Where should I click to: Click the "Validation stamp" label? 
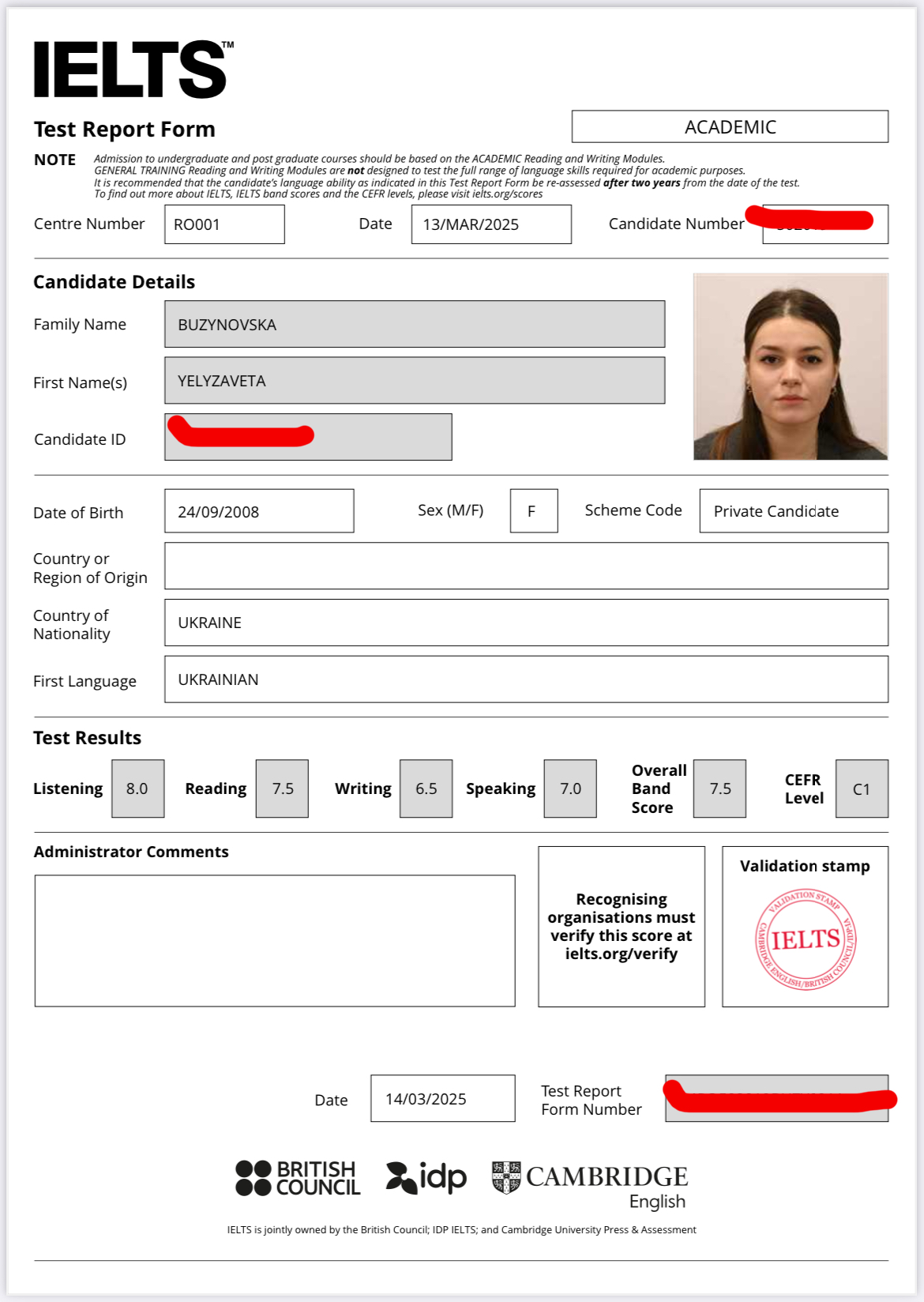(x=805, y=866)
